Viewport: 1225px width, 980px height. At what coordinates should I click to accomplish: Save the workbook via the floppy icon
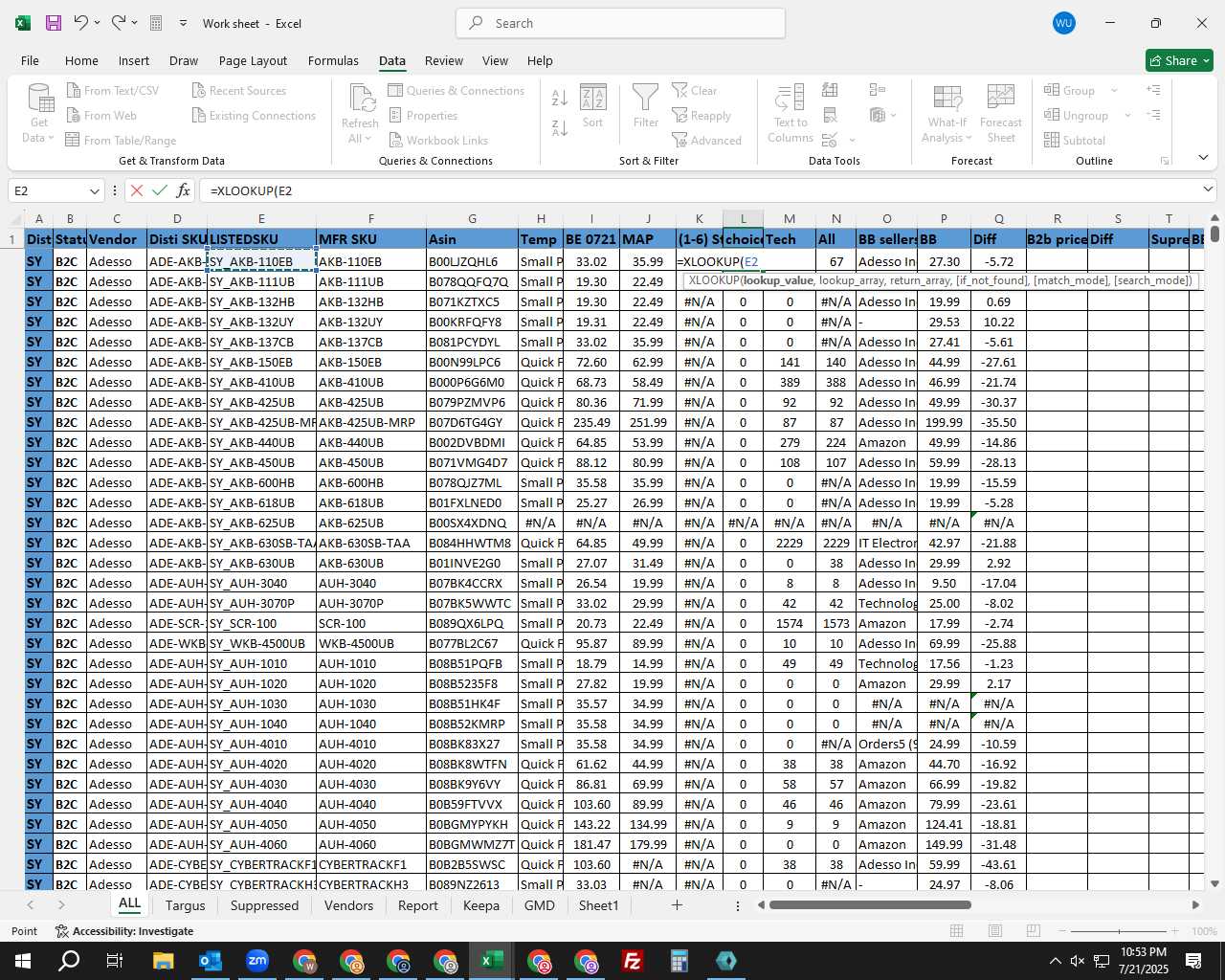pyautogui.click(x=54, y=23)
